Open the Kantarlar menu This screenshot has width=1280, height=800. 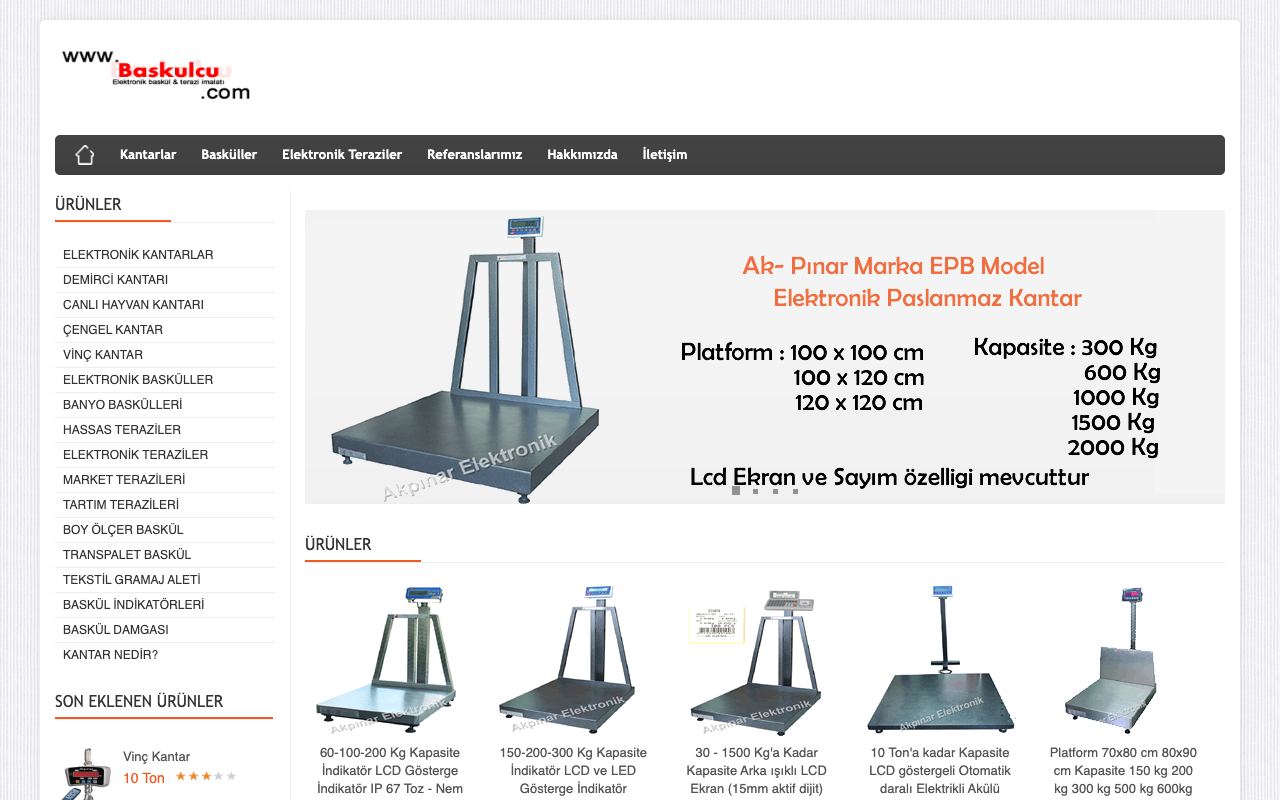tap(148, 155)
